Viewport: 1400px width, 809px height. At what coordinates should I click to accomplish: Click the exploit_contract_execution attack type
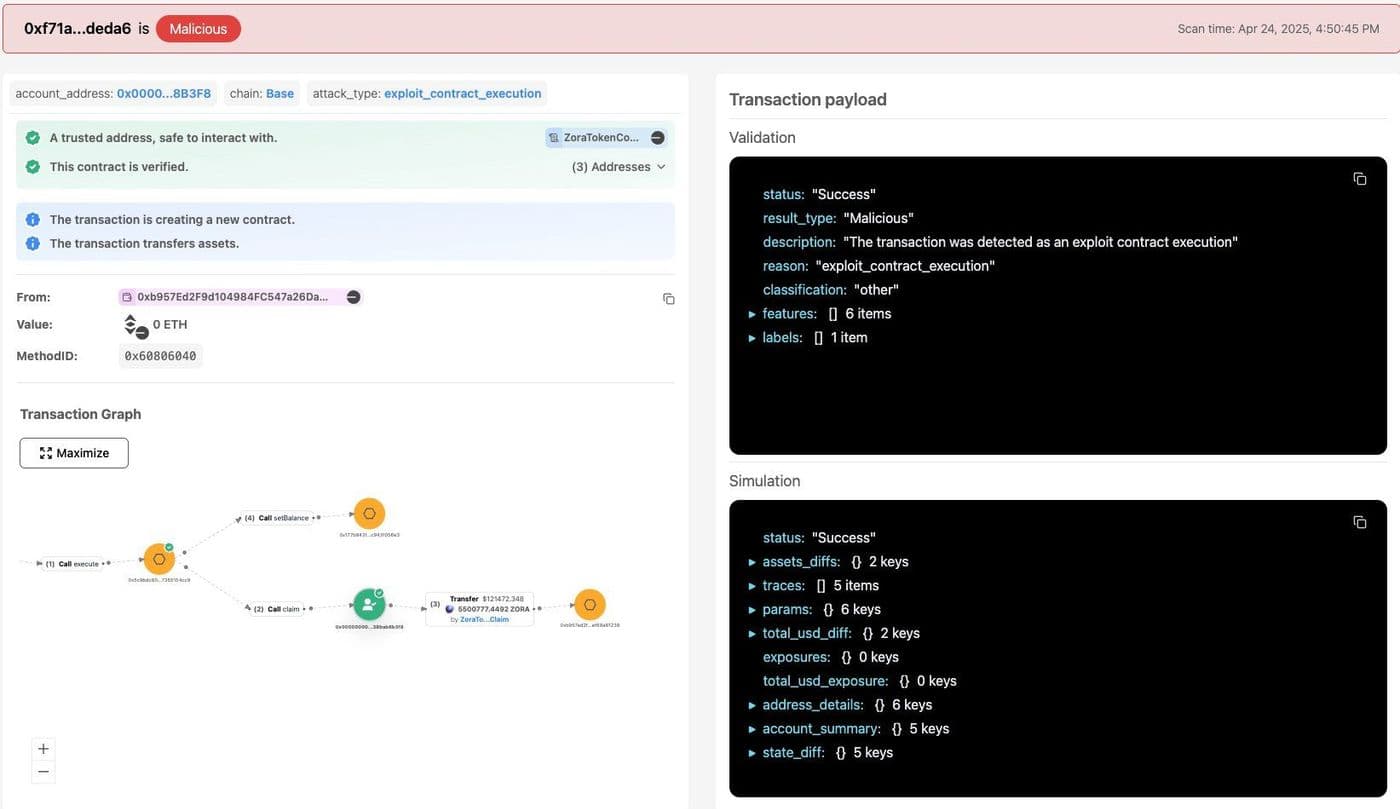pyautogui.click(x=463, y=94)
